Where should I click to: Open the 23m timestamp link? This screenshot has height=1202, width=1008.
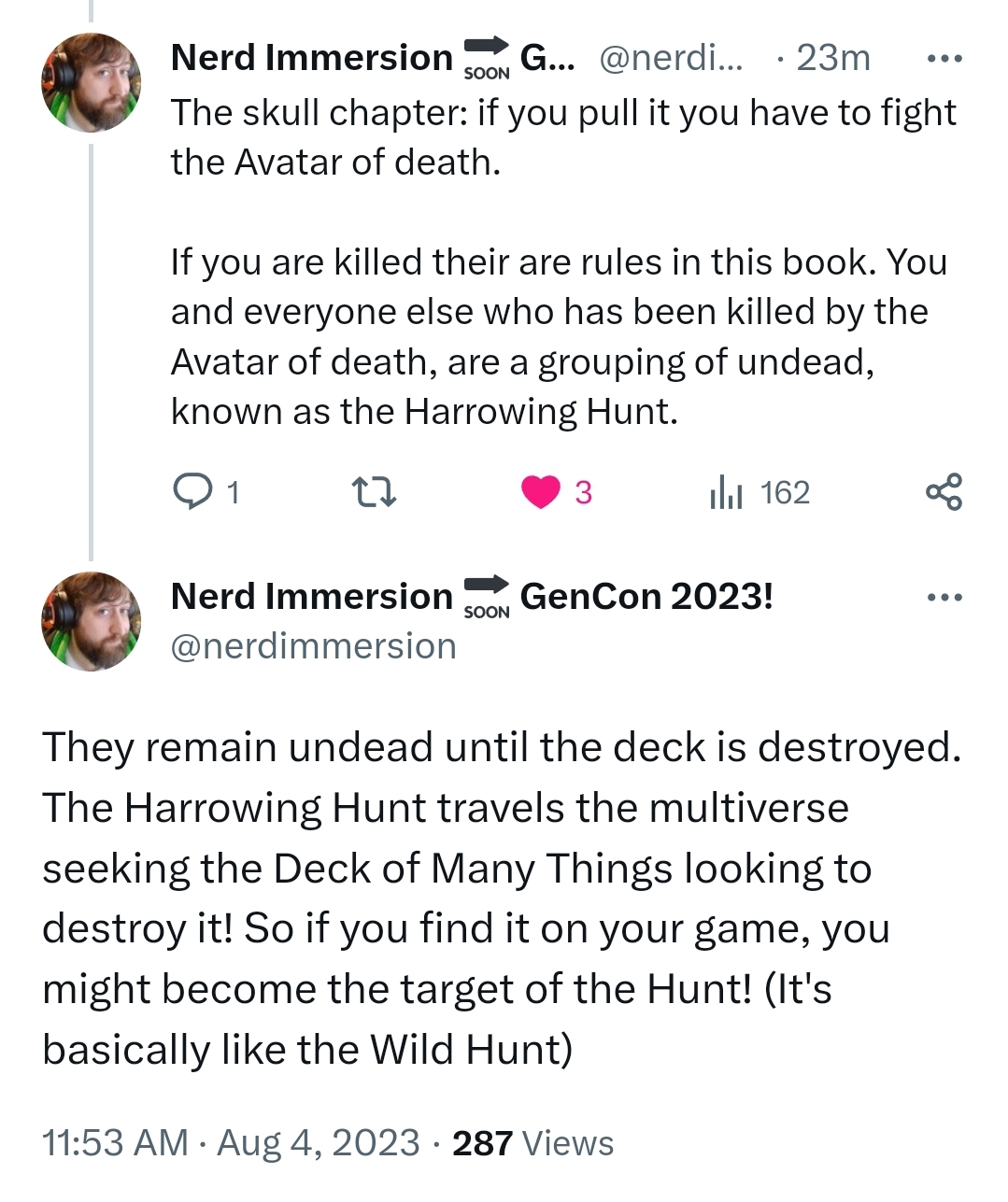tap(833, 58)
